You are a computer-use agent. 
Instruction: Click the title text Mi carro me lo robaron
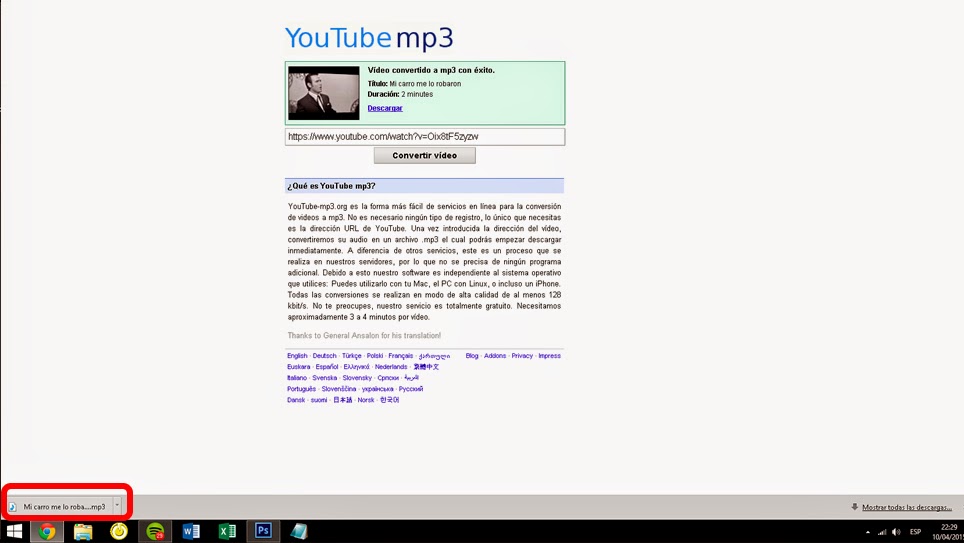coord(425,84)
